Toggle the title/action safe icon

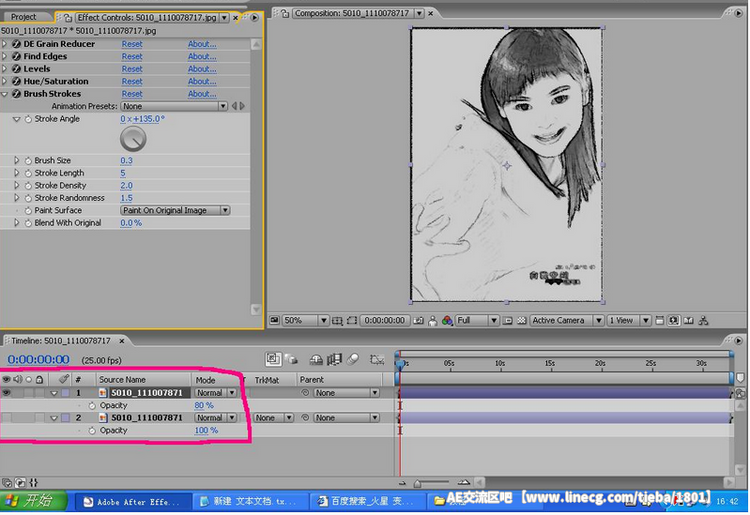tap(337, 321)
